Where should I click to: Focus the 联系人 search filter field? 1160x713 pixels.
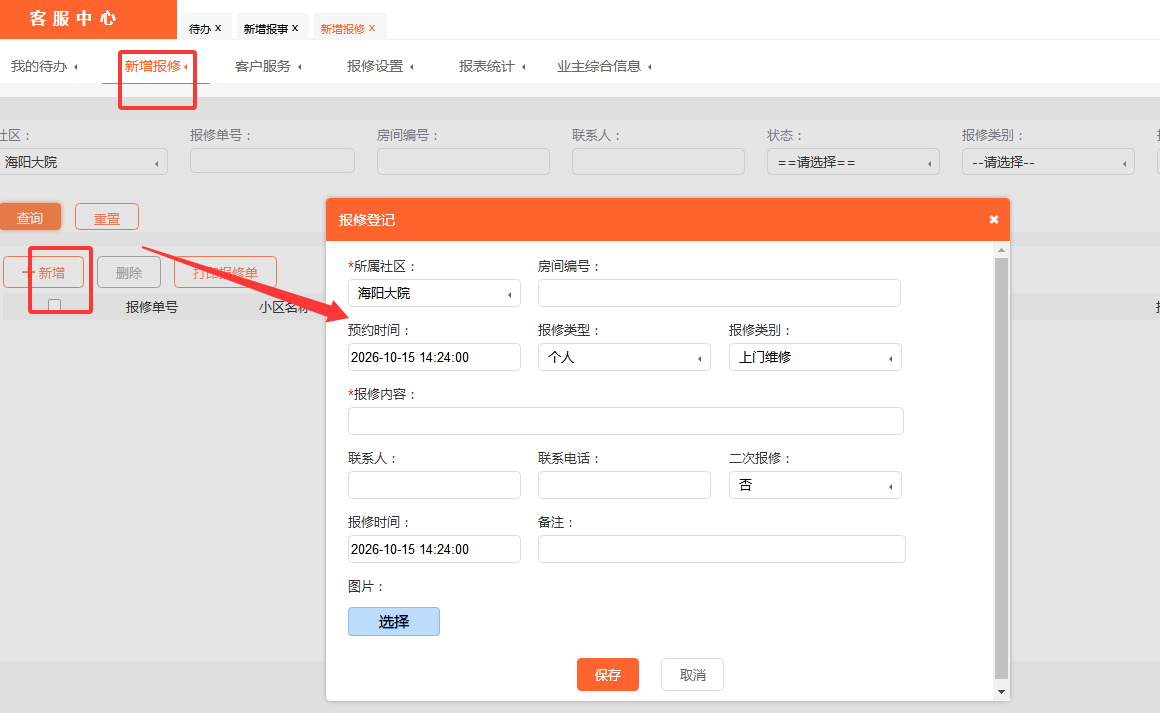click(658, 162)
